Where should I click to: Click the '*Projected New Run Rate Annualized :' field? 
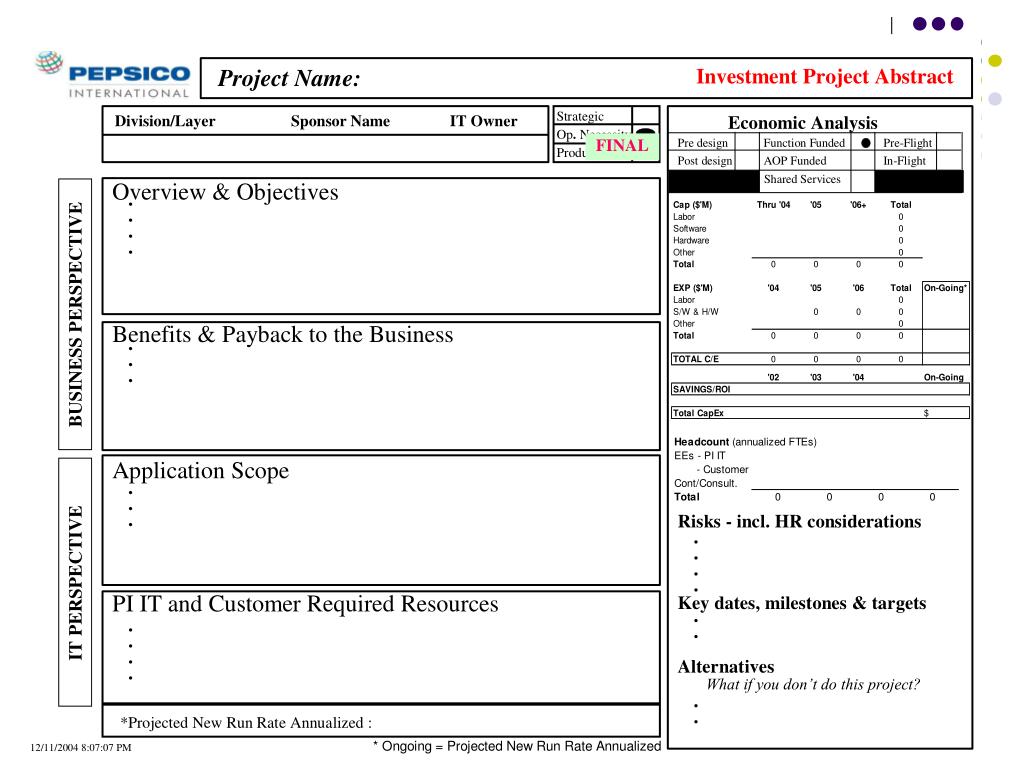[381, 722]
